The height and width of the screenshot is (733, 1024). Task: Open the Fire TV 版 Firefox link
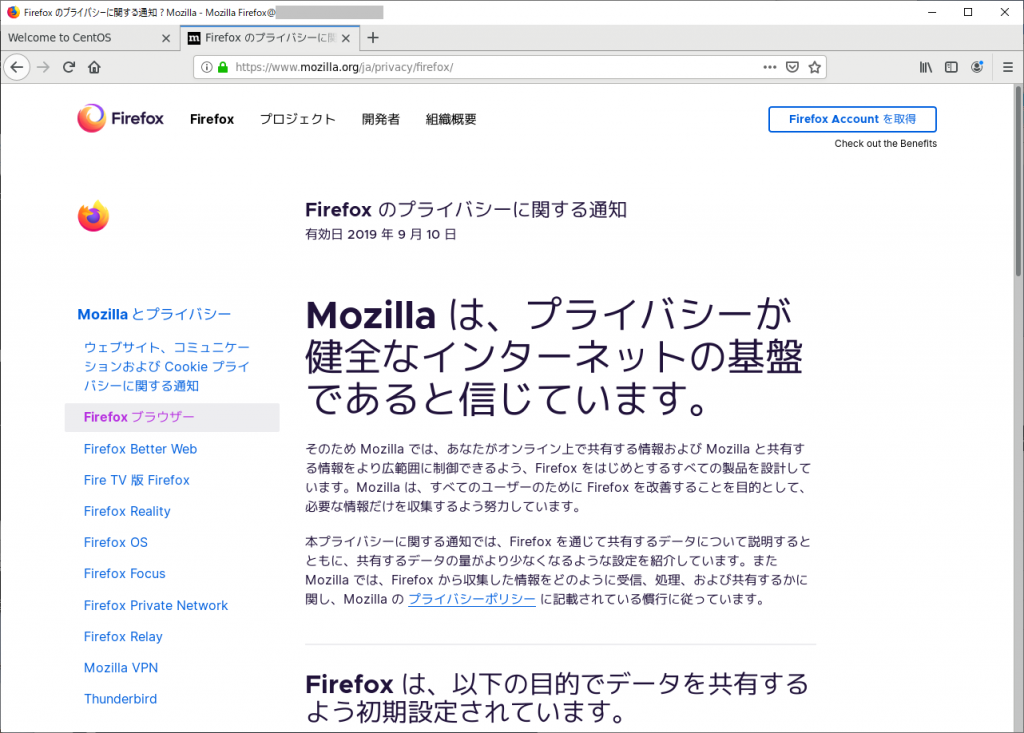click(136, 480)
